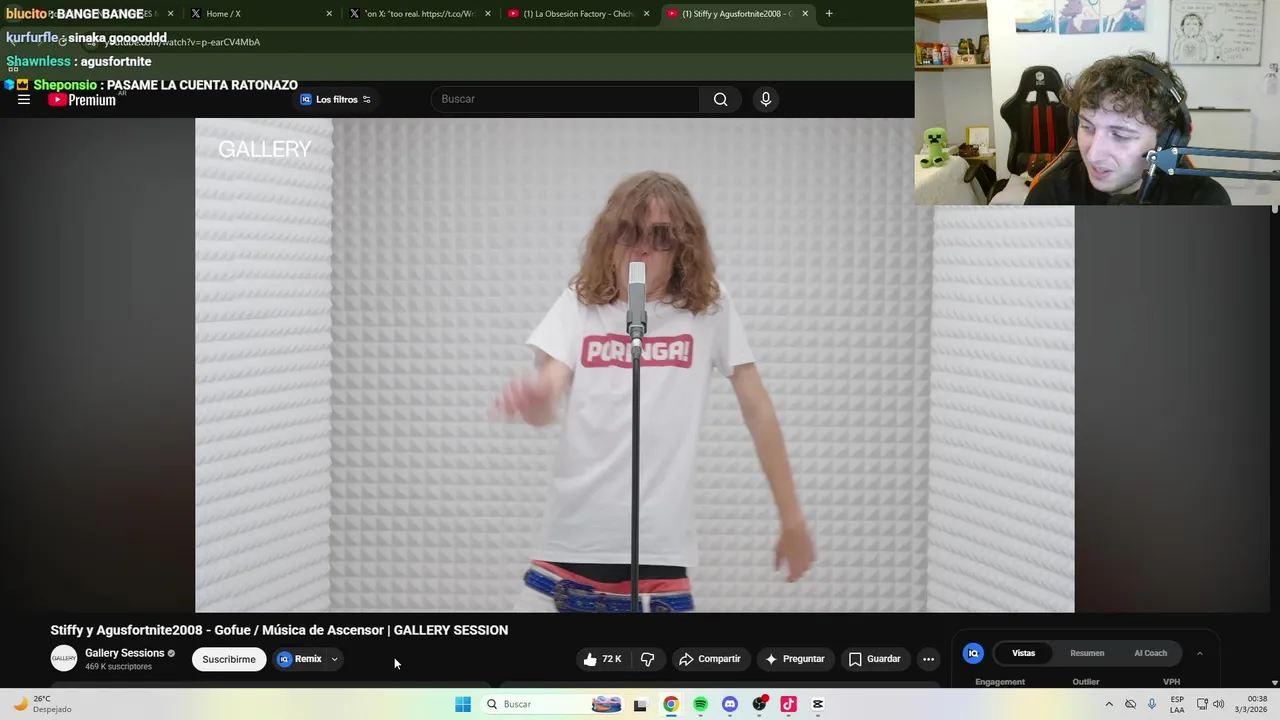The width and height of the screenshot is (1280, 720).
Task: Collapse the vidIQ panel chevron
Action: tap(1200, 653)
